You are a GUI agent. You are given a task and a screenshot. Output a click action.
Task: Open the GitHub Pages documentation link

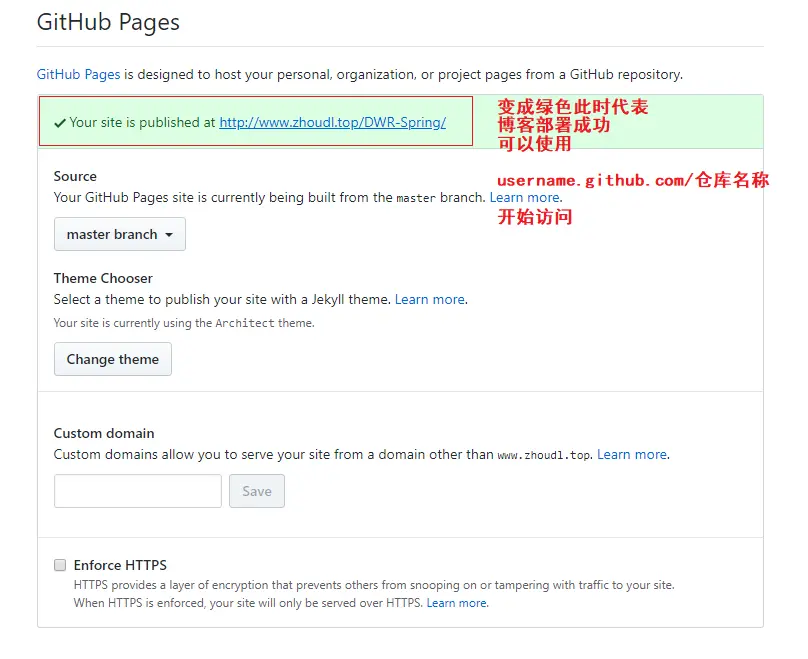pyautogui.click(x=78, y=74)
